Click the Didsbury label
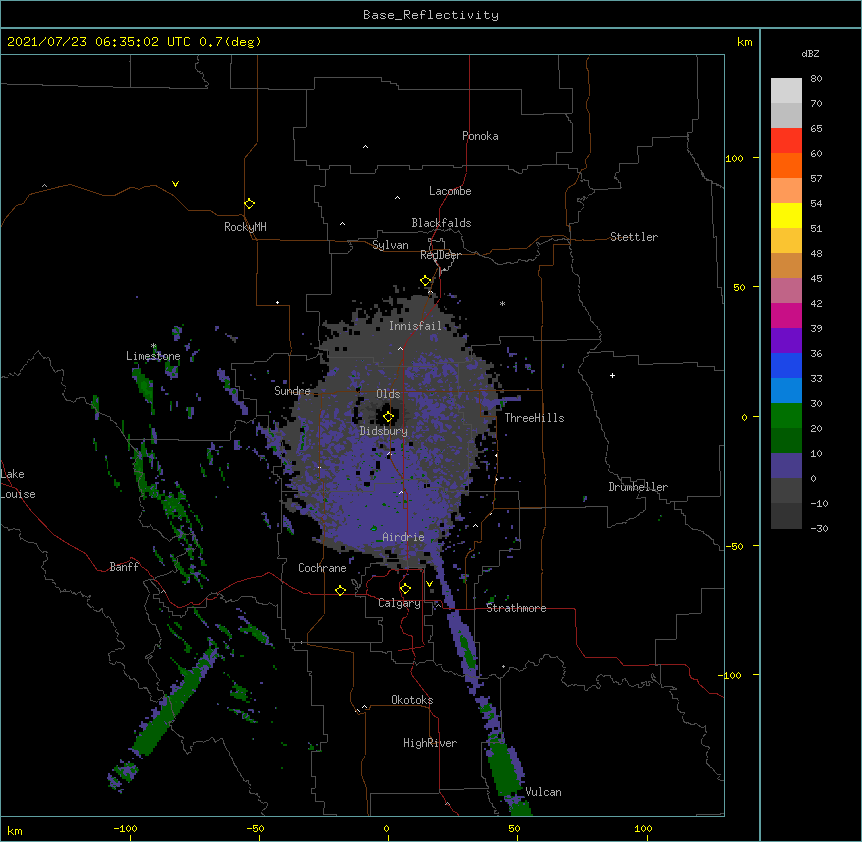The height and width of the screenshot is (842, 862). (x=383, y=431)
